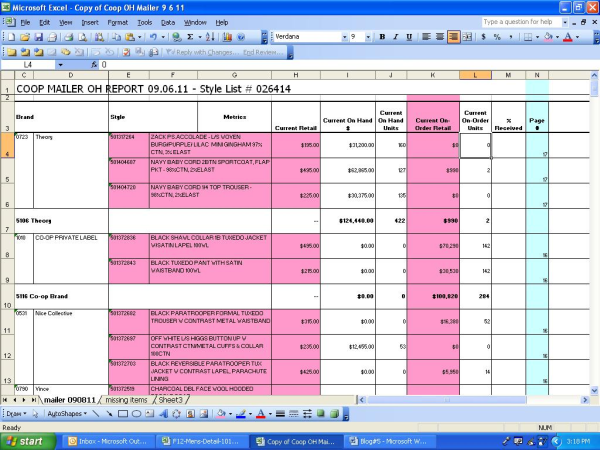Toggle italic formatting in the toolbar
The width and height of the screenshot is (600, 450).
tap(395, 37)
